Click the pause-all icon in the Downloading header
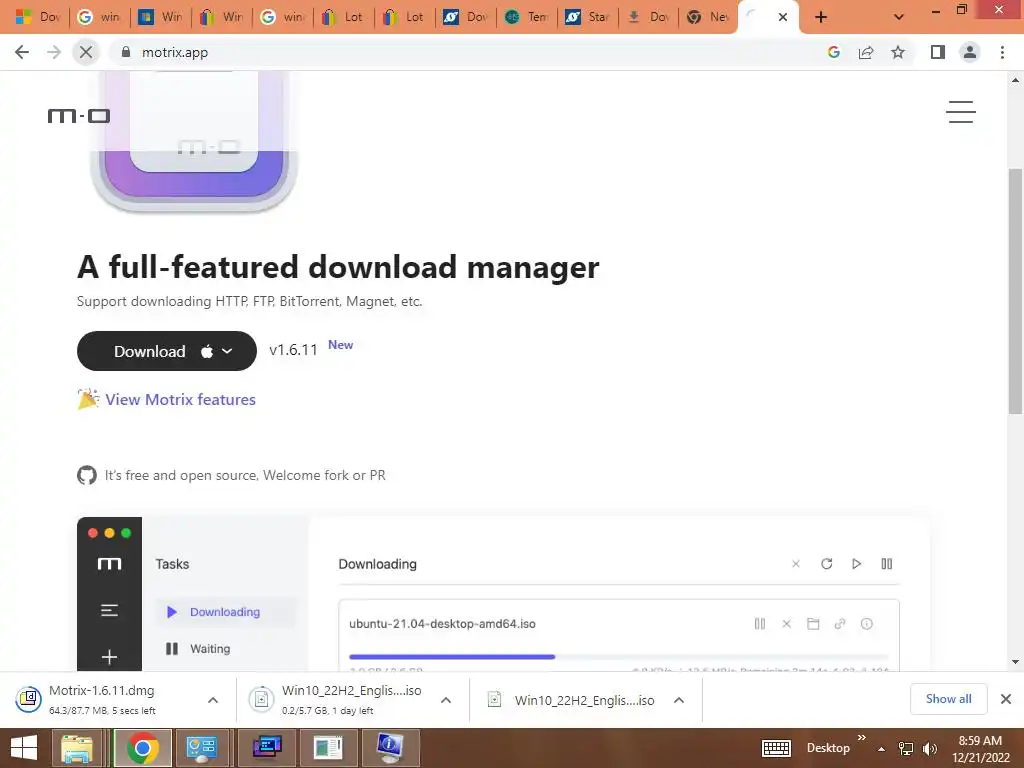 tap(886, 564)
